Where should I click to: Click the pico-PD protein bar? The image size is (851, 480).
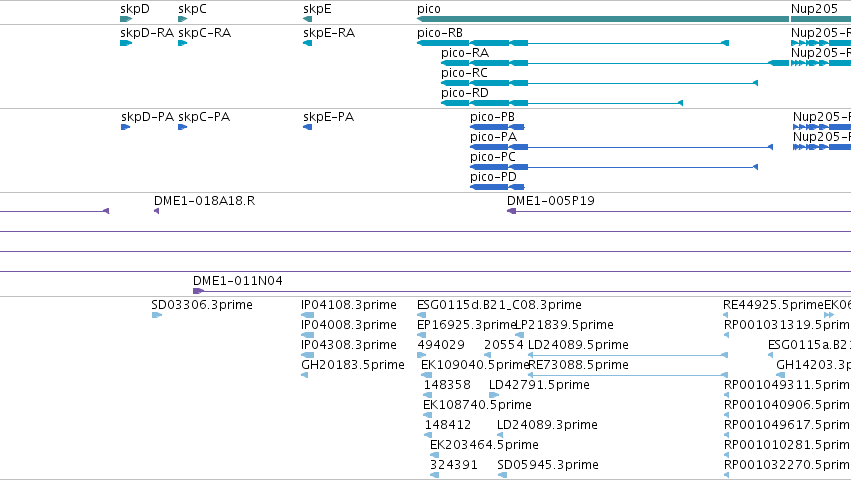tap(497, 187)
